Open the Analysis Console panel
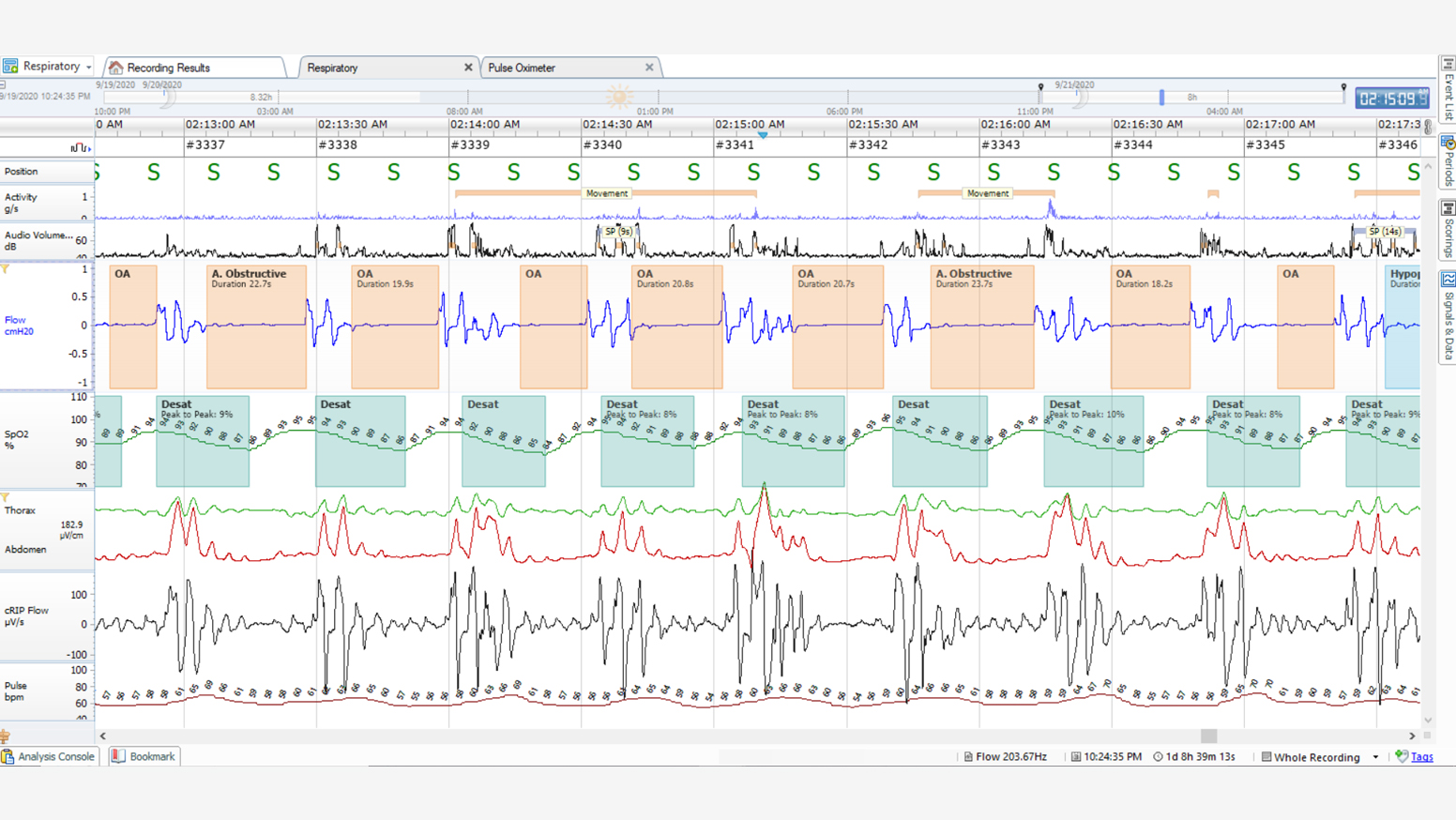Viewport: 1456px width, 820px height. 48,756
